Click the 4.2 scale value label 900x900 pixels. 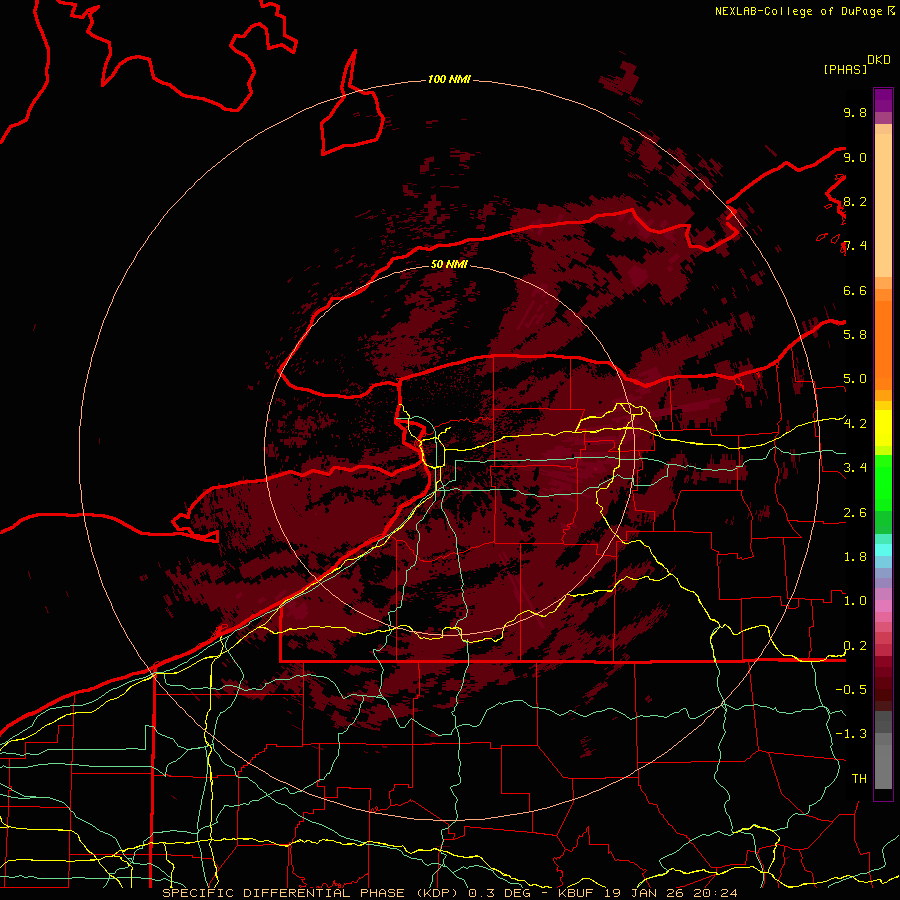click(855, 424)
